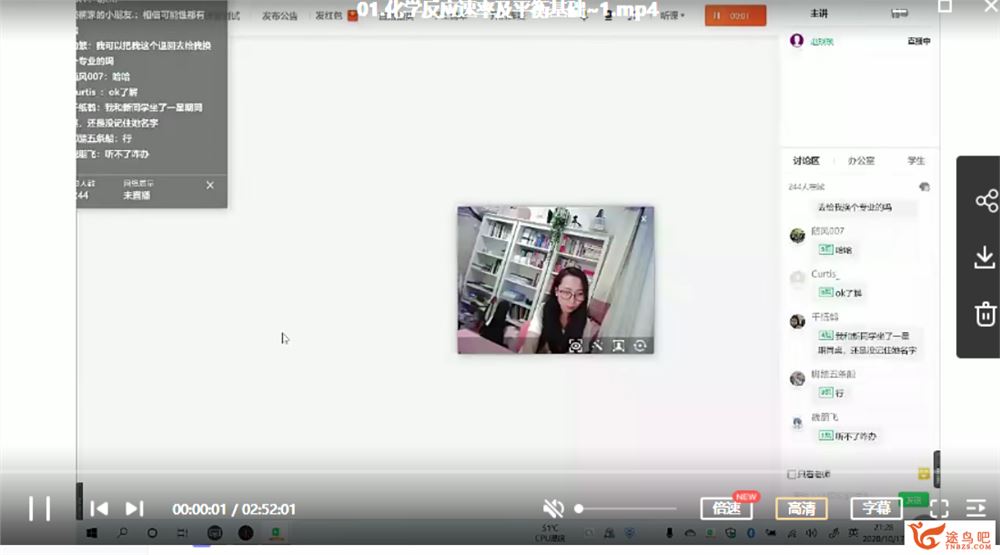This screenshot has width=1000, height=555.
Task: Click the green app icon on the taskbar
Action: pos(276,533)
